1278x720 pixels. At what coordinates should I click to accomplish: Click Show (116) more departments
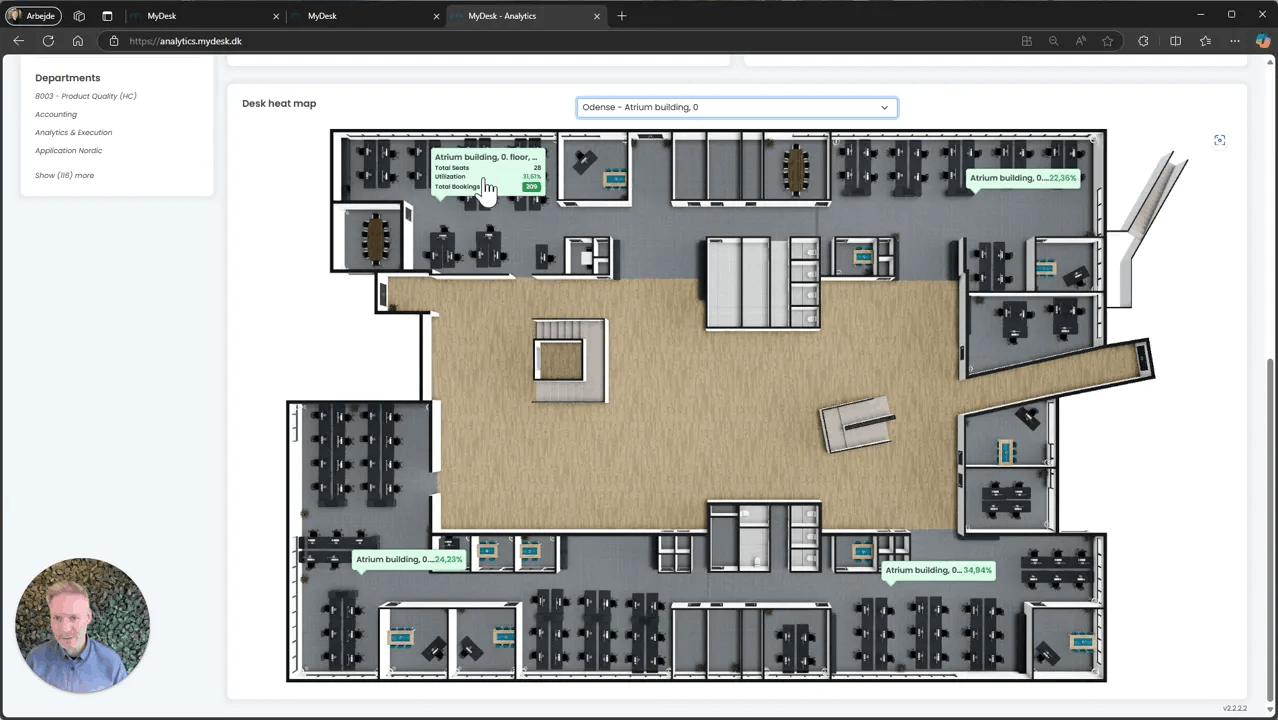coord(65,175)
